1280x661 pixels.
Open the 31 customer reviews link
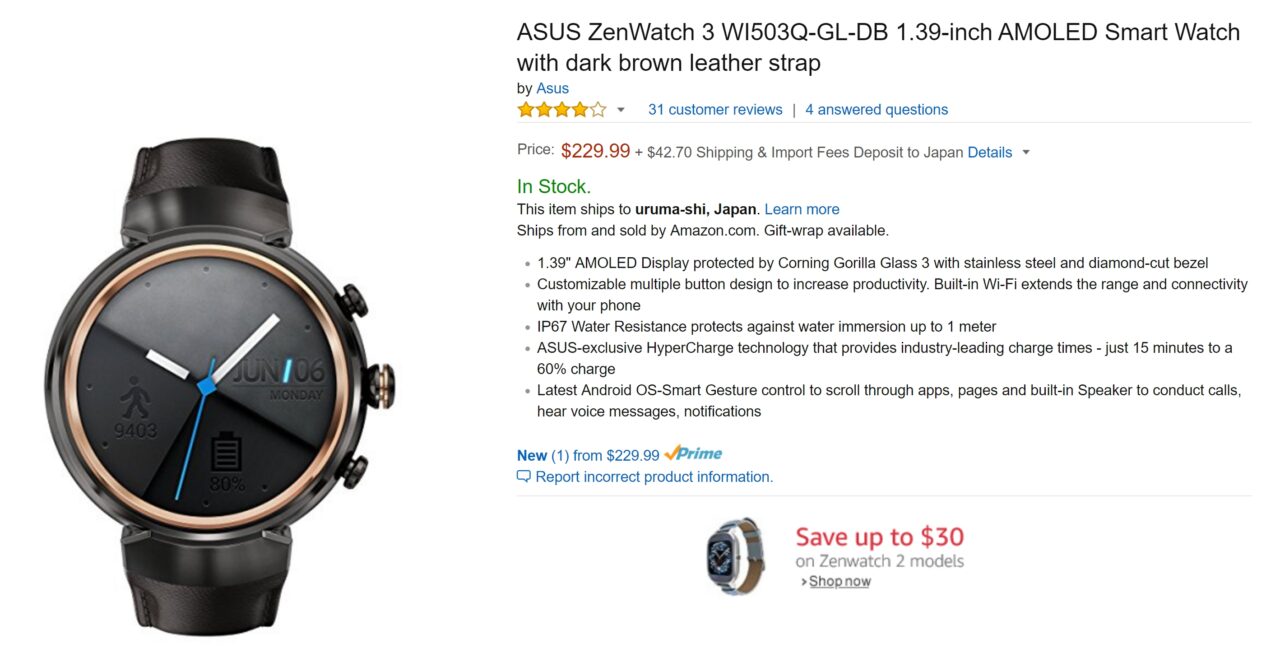(x=715, y=110)
